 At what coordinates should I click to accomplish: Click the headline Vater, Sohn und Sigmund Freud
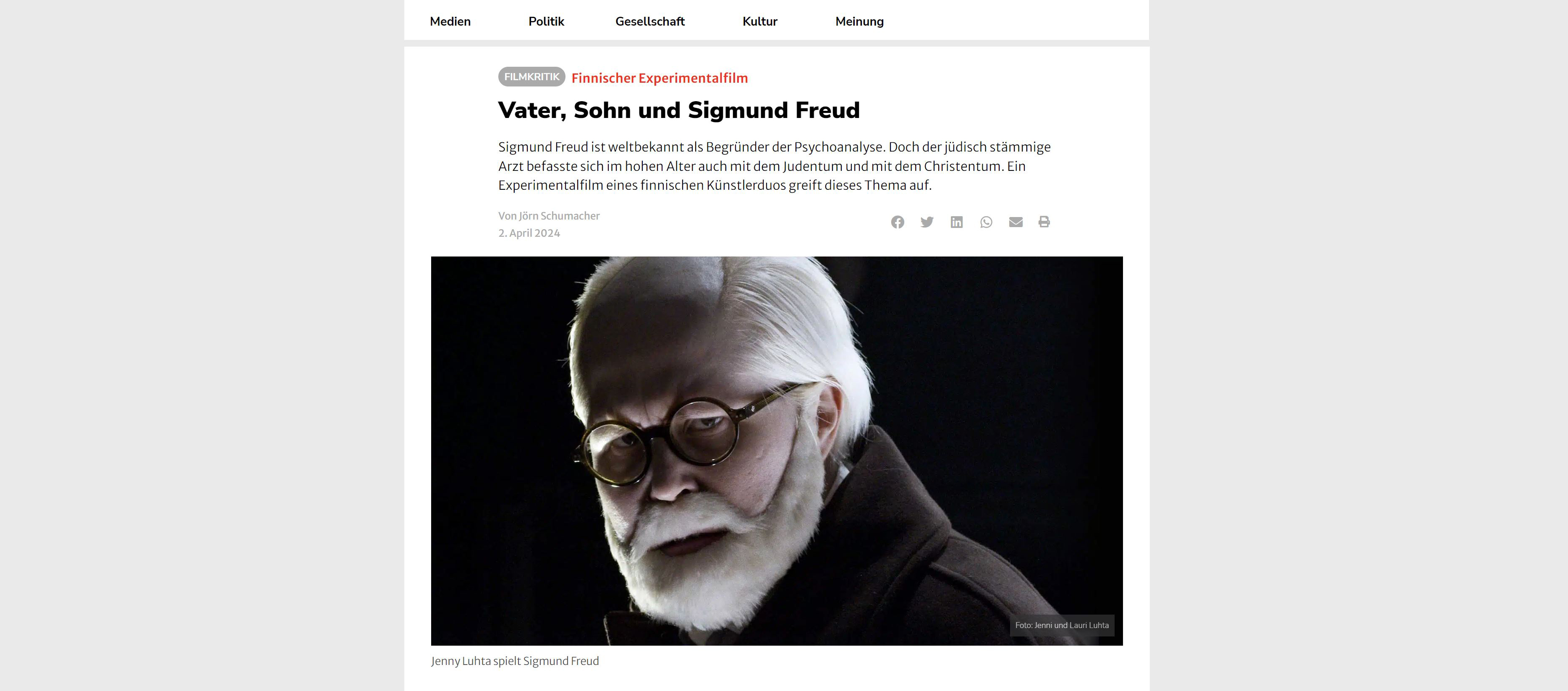click(x=679, y=110)
